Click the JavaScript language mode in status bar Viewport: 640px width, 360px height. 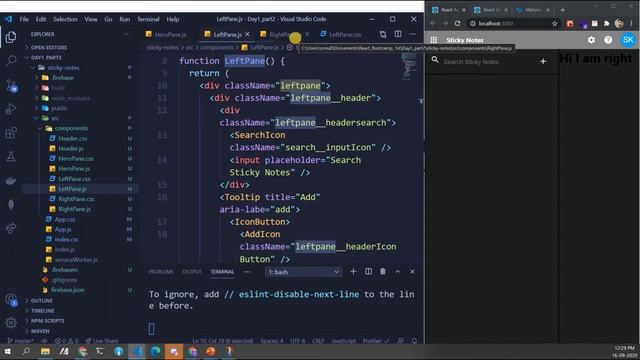(x=343, y=341)
